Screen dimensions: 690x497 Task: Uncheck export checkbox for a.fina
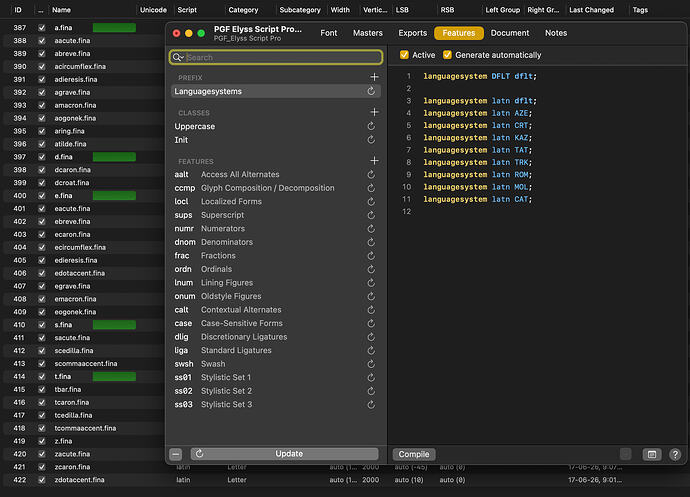tap(41, 28)
